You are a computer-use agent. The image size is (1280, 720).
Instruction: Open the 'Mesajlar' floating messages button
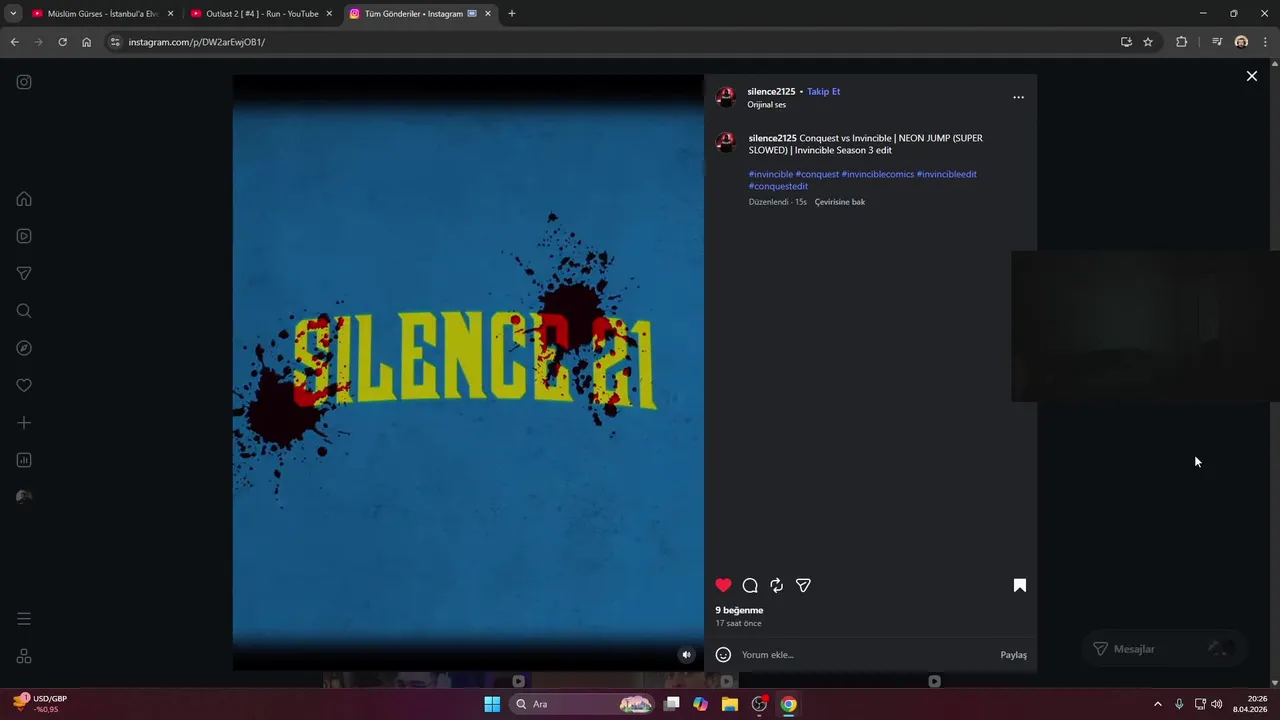(1164, 649)
